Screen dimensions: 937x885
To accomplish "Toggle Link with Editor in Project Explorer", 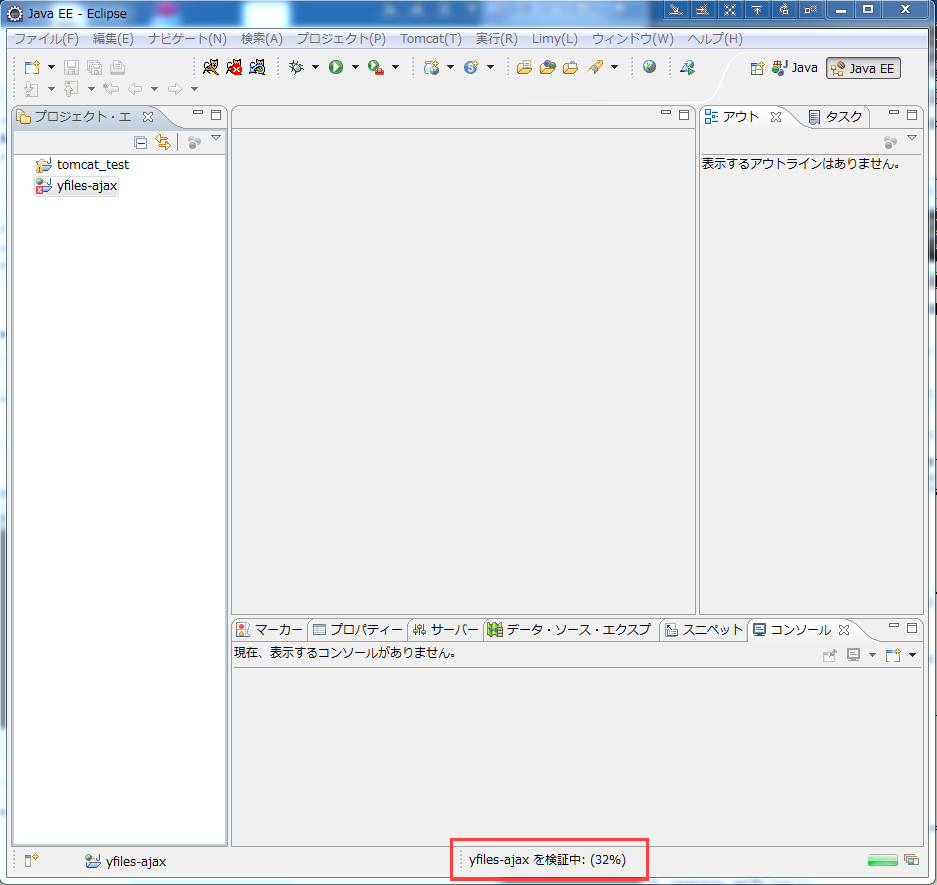I will tap(162, 142).
